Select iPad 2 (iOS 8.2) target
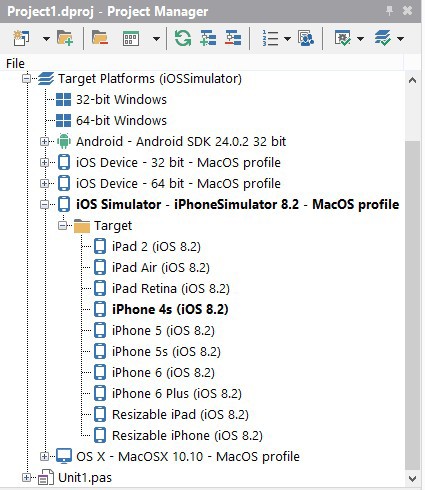 [156, 247]
